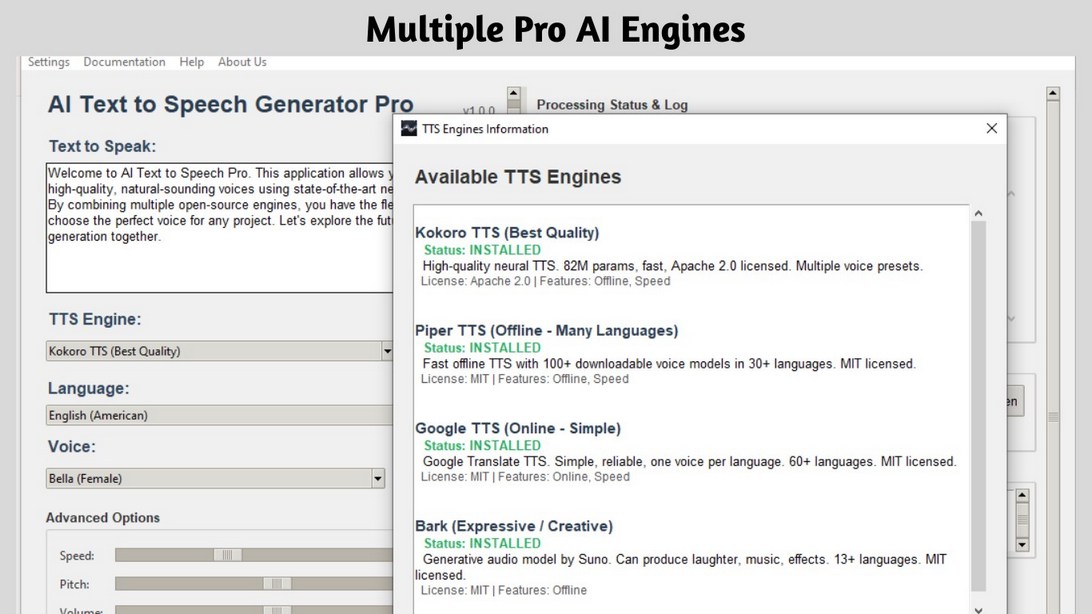1092x614 pixels.
Task: Click the Speed slider handle
Action: (228, 555)
